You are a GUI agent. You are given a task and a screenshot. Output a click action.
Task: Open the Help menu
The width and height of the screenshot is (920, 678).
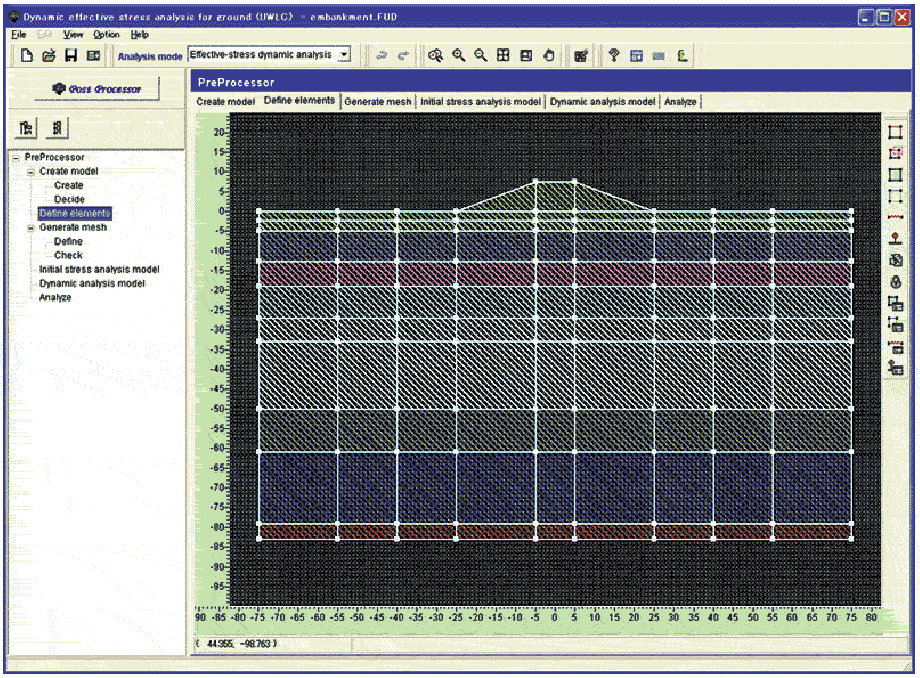(140, 35)
